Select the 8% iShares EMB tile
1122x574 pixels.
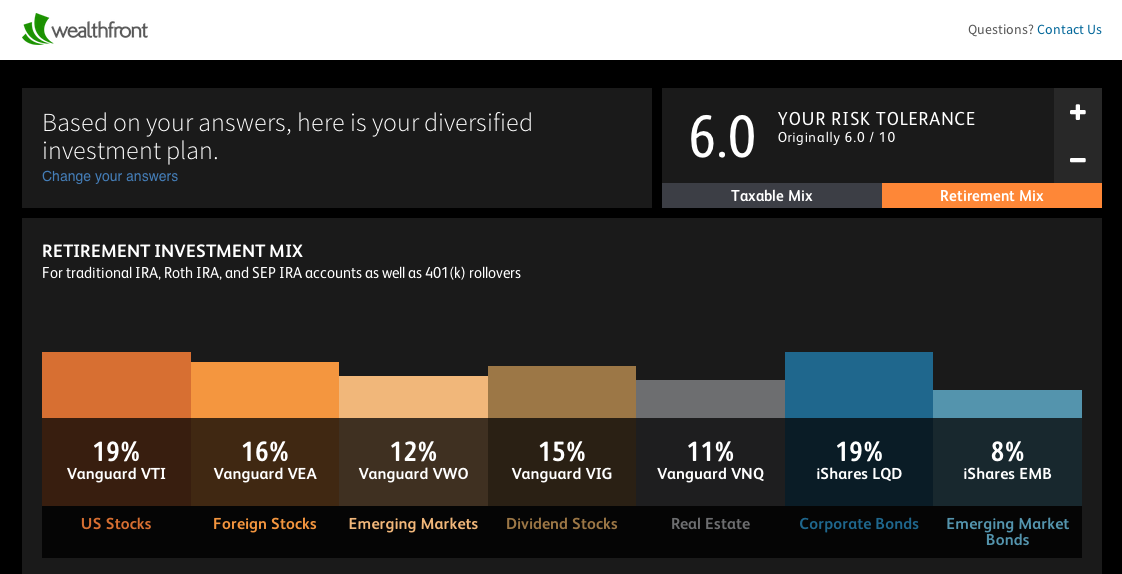tap(1008, 462)
